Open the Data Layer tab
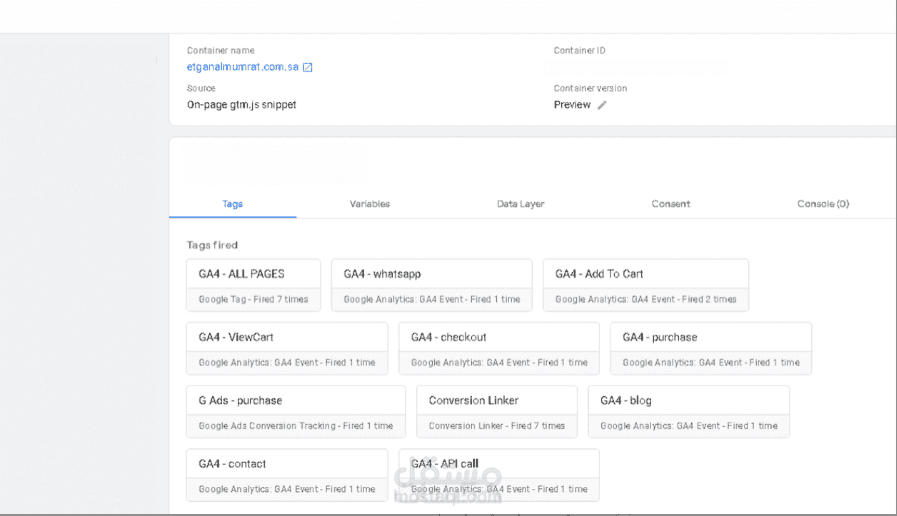The width and height of the screenshot is (897, 516). 520,204
